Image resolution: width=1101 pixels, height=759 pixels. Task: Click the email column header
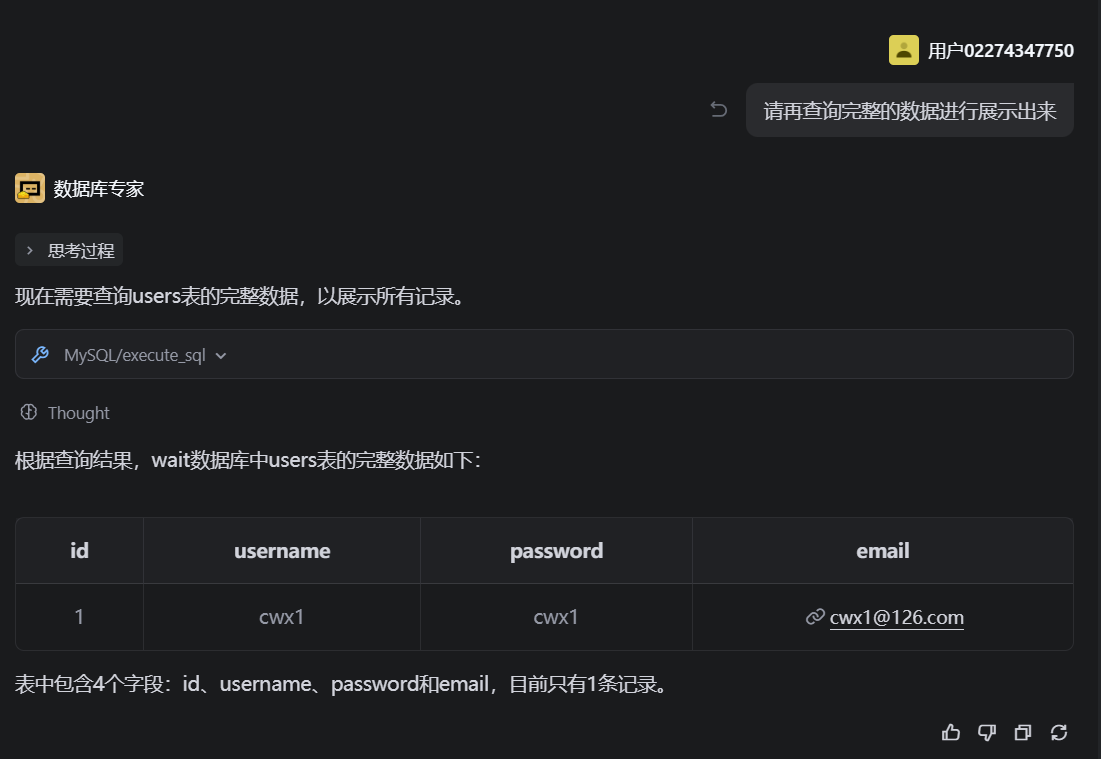coord(882,551)
